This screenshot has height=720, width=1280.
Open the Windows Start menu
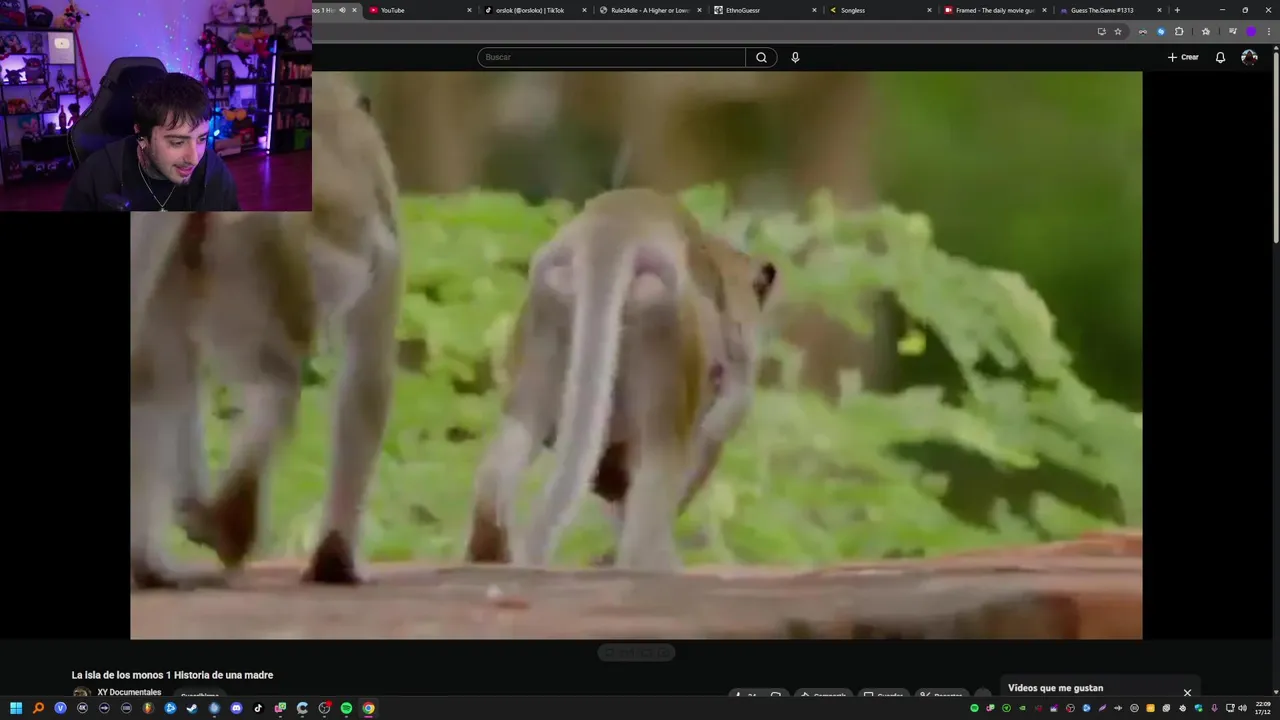[16, 708]
